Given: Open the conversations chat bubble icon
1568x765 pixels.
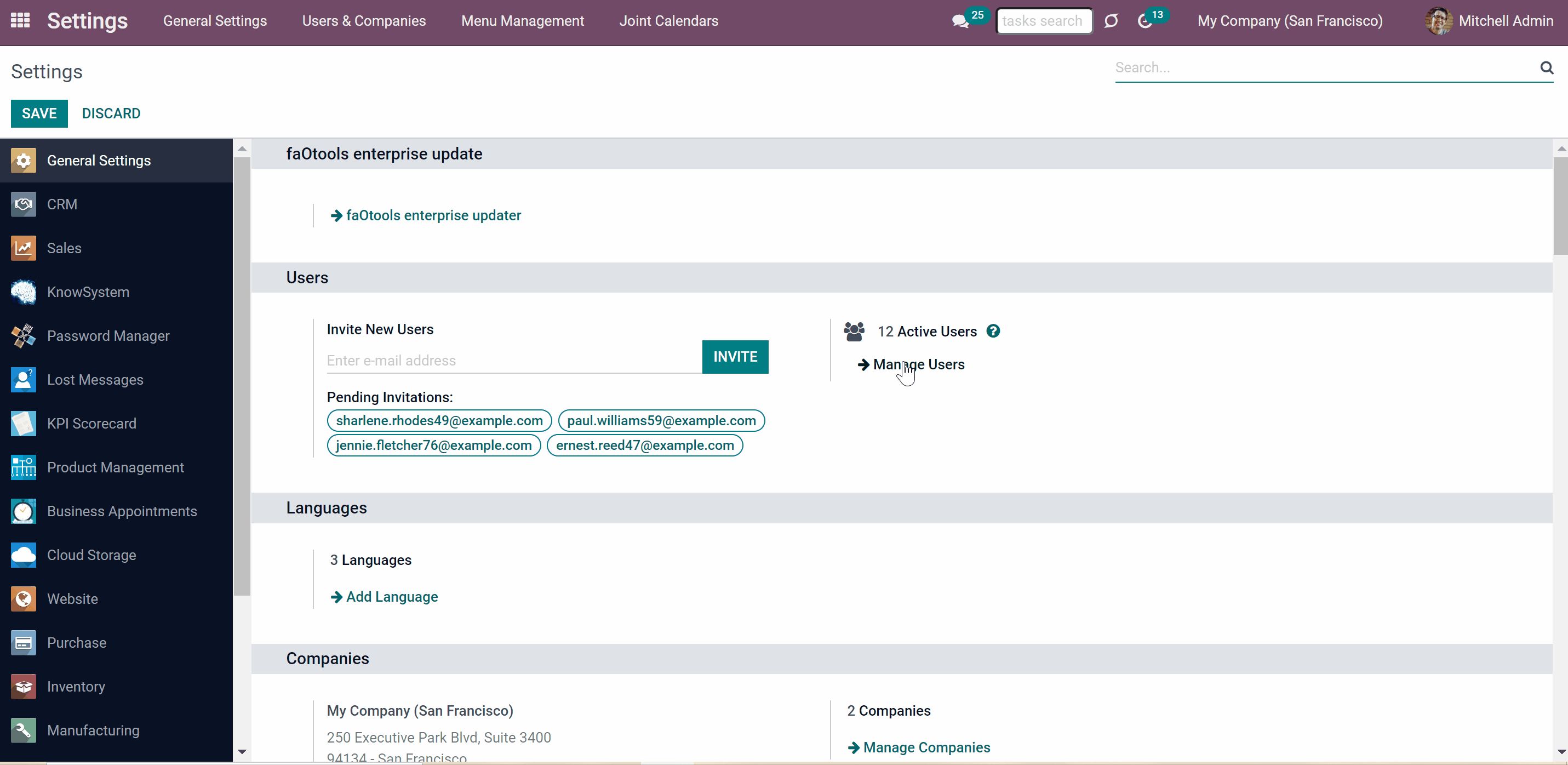Looking at the screenshot, I should (960, 21).
